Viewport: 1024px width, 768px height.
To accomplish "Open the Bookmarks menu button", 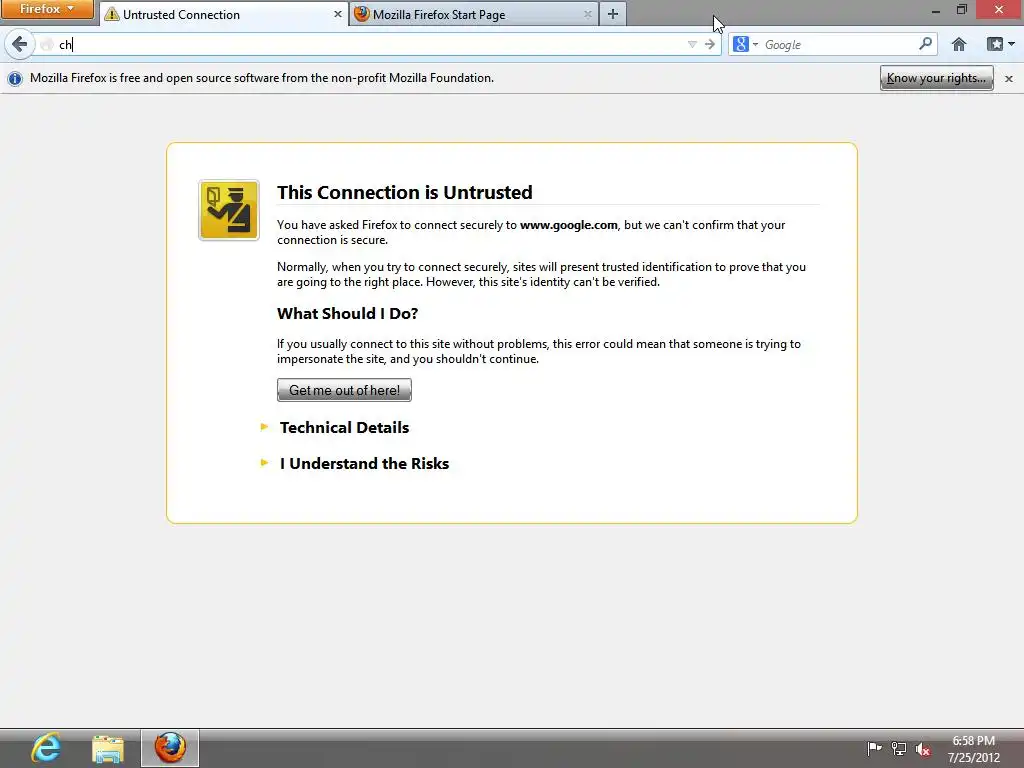I will coord(1000,44).
